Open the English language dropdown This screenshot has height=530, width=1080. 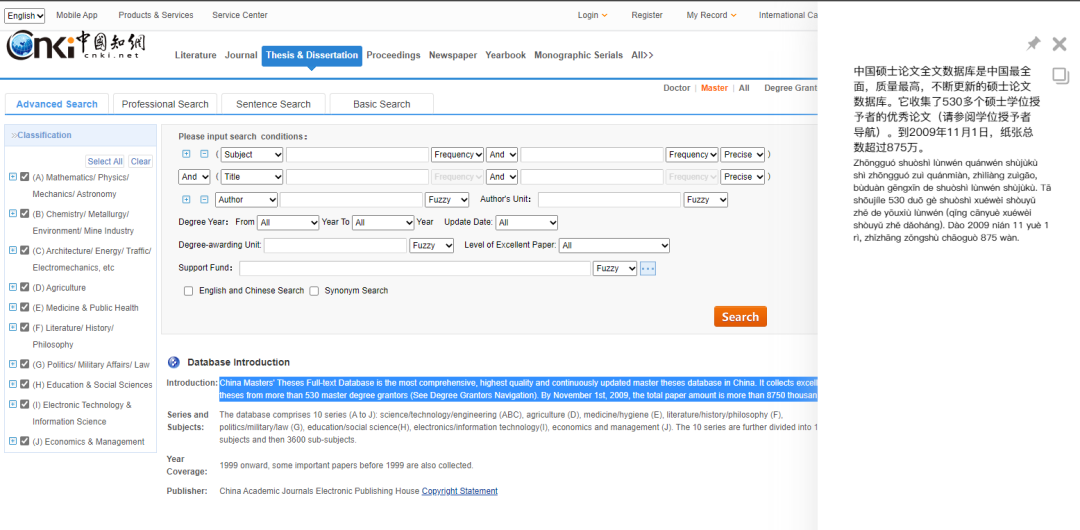(25, 16)
